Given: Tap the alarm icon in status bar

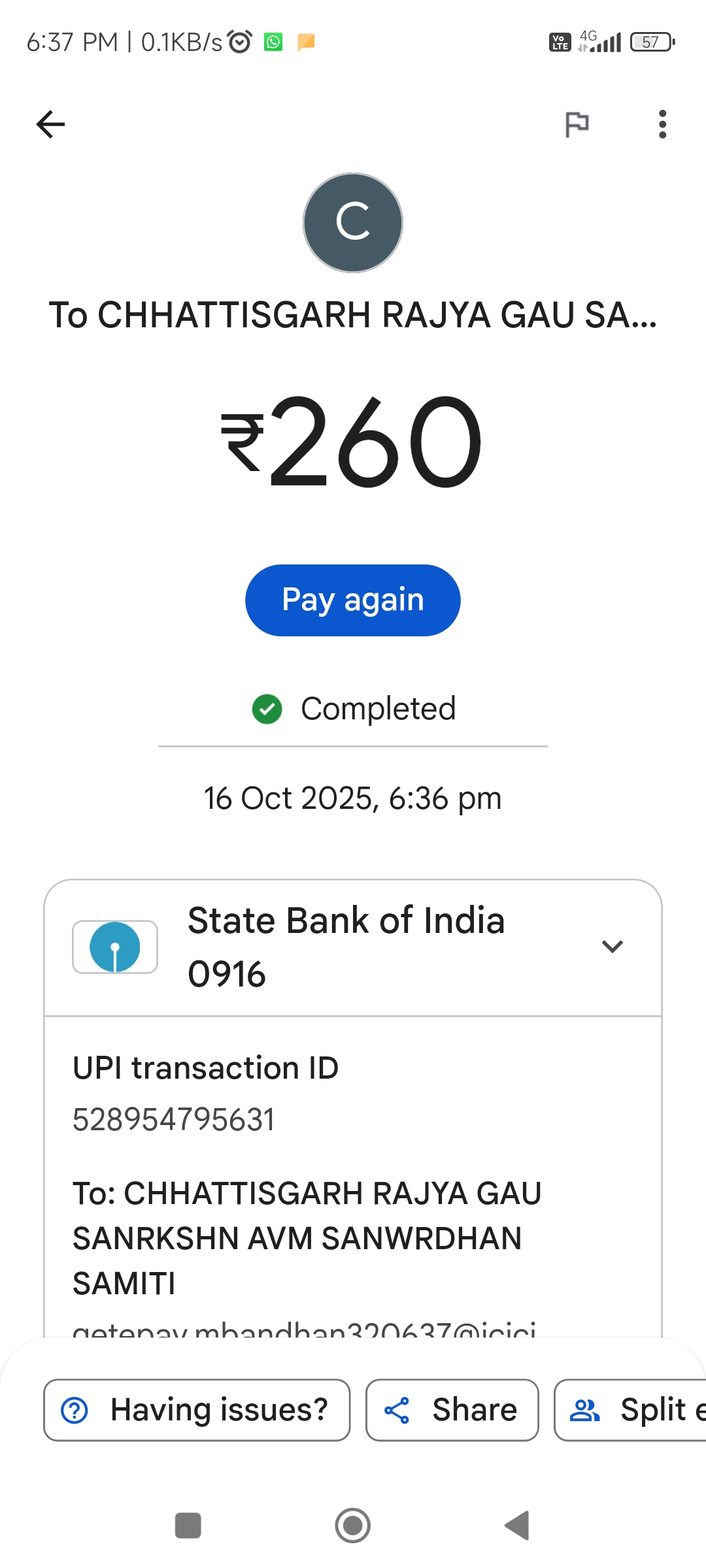Looking at the screenshot, I should [x=240, y=42].
